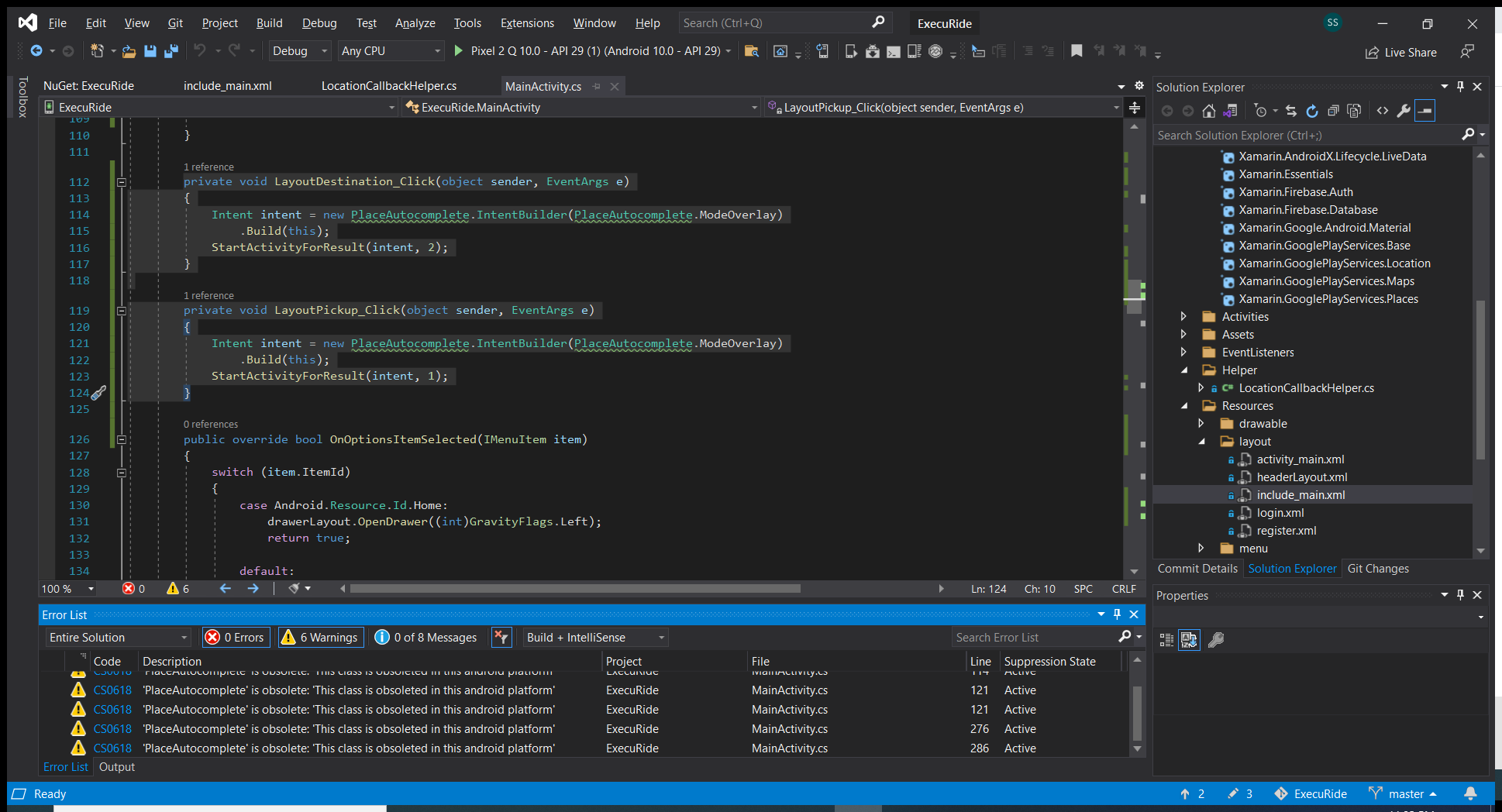Toggle Alphabetical sort in Properties panel
1502x812 pixels.
point(1189,640)
